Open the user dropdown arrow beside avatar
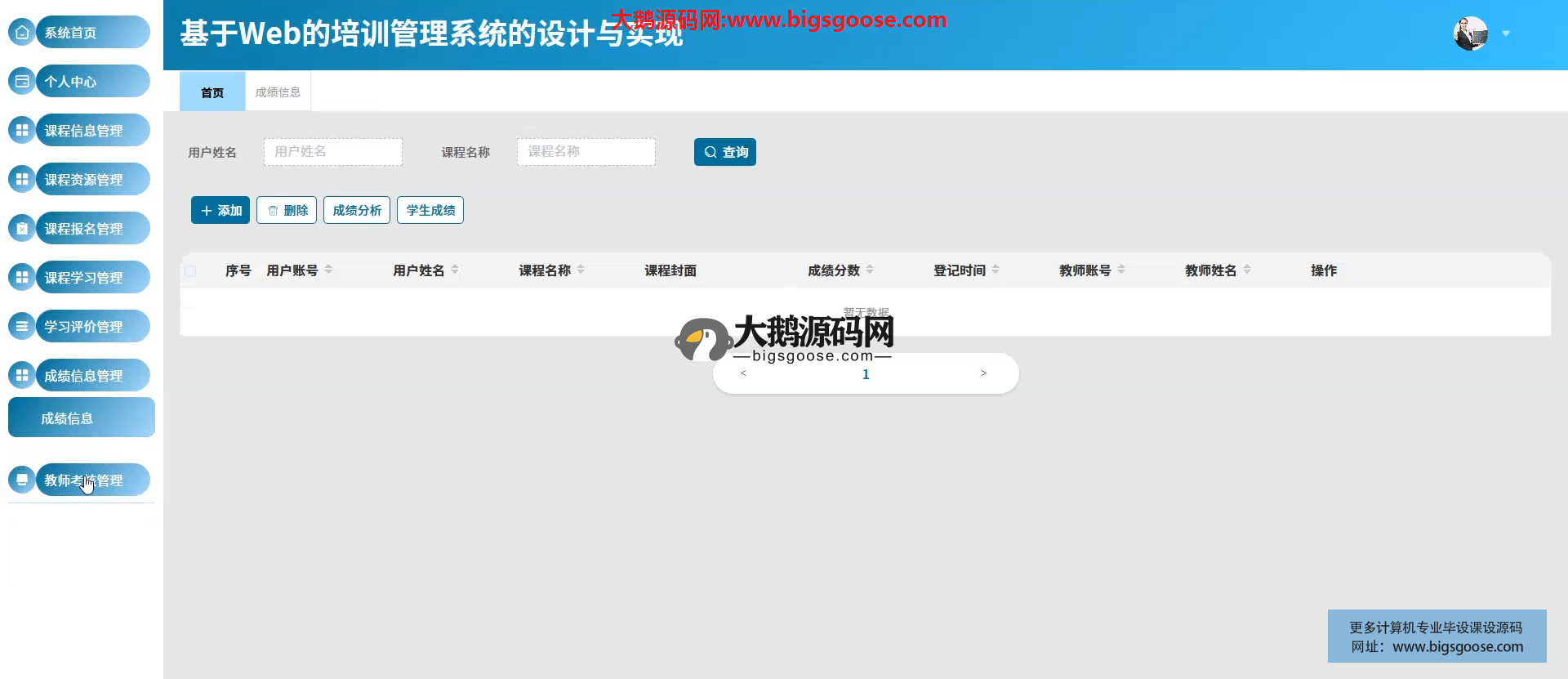Screen dimensions: 1568x679 pos(1506,34)
